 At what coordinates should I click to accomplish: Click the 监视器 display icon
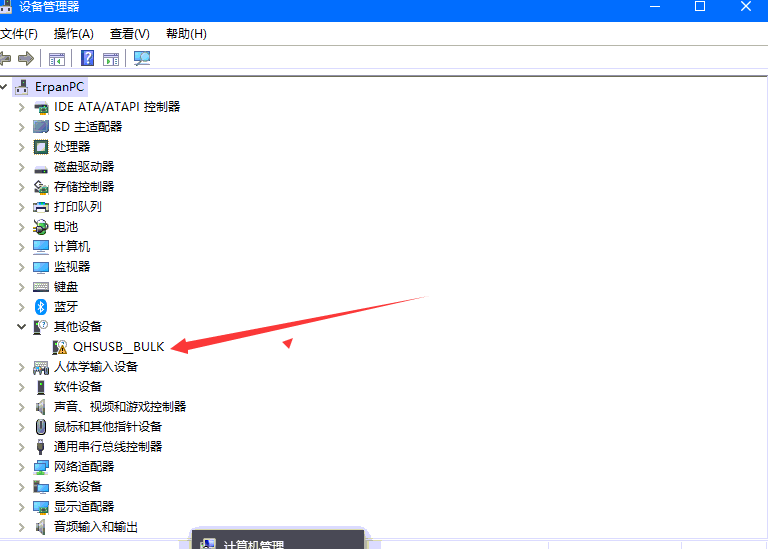(x=41, y=267)
